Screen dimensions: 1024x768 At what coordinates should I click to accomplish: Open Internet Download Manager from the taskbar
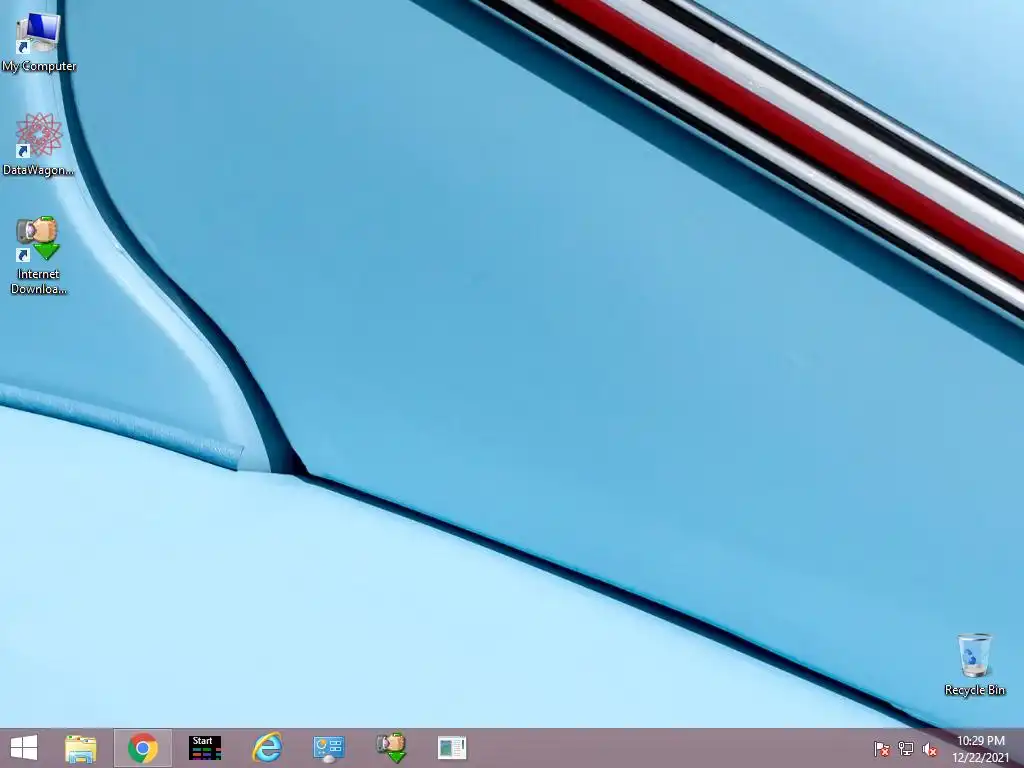pos(391,748)
